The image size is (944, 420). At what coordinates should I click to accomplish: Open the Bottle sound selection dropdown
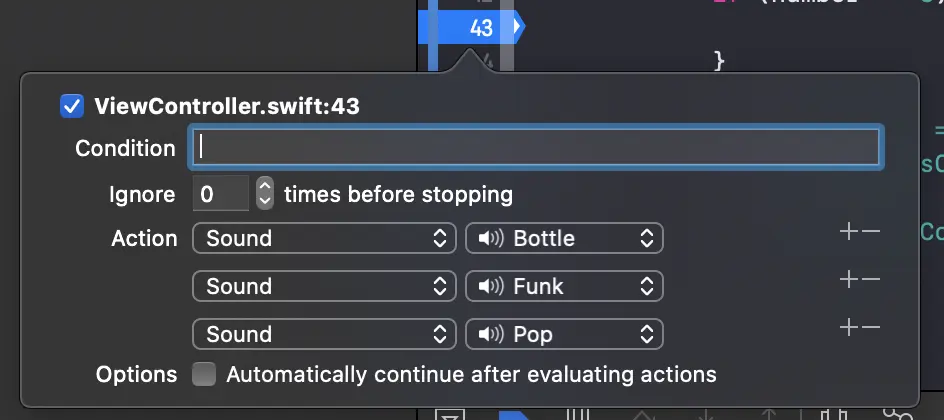564,238
